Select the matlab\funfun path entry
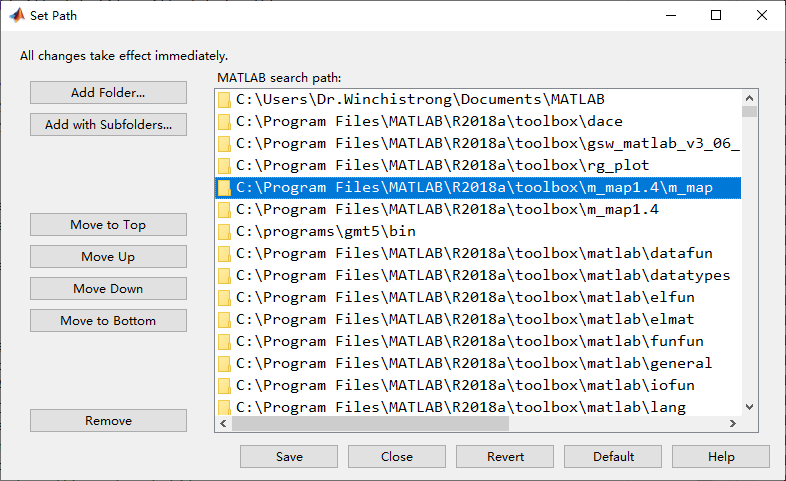 tap(478, 342)
